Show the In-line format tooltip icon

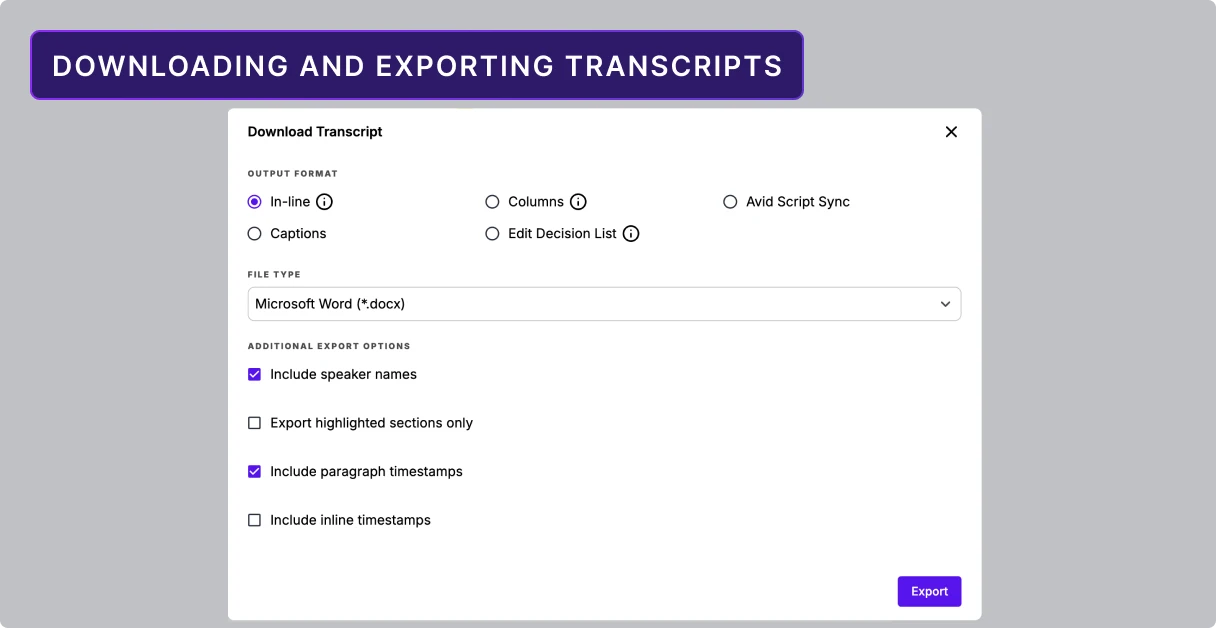324,201
